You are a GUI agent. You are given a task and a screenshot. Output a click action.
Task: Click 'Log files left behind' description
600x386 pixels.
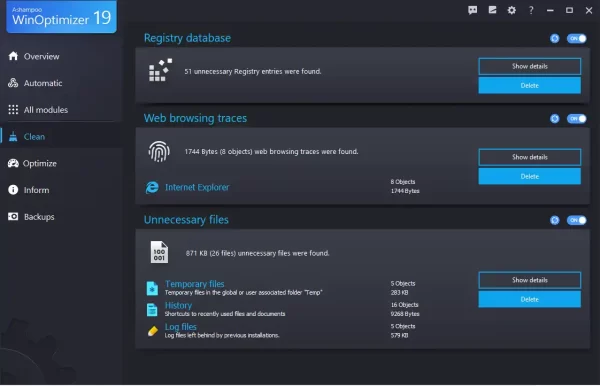tap(222, 336)
